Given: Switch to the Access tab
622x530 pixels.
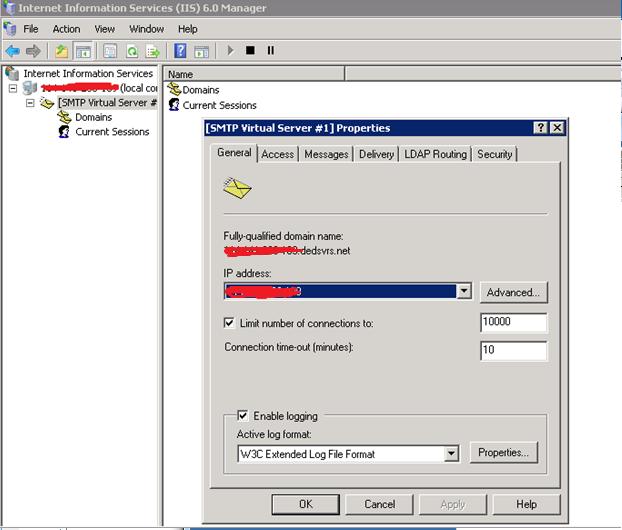Looking at the screenshot, I should pos(278,154).
